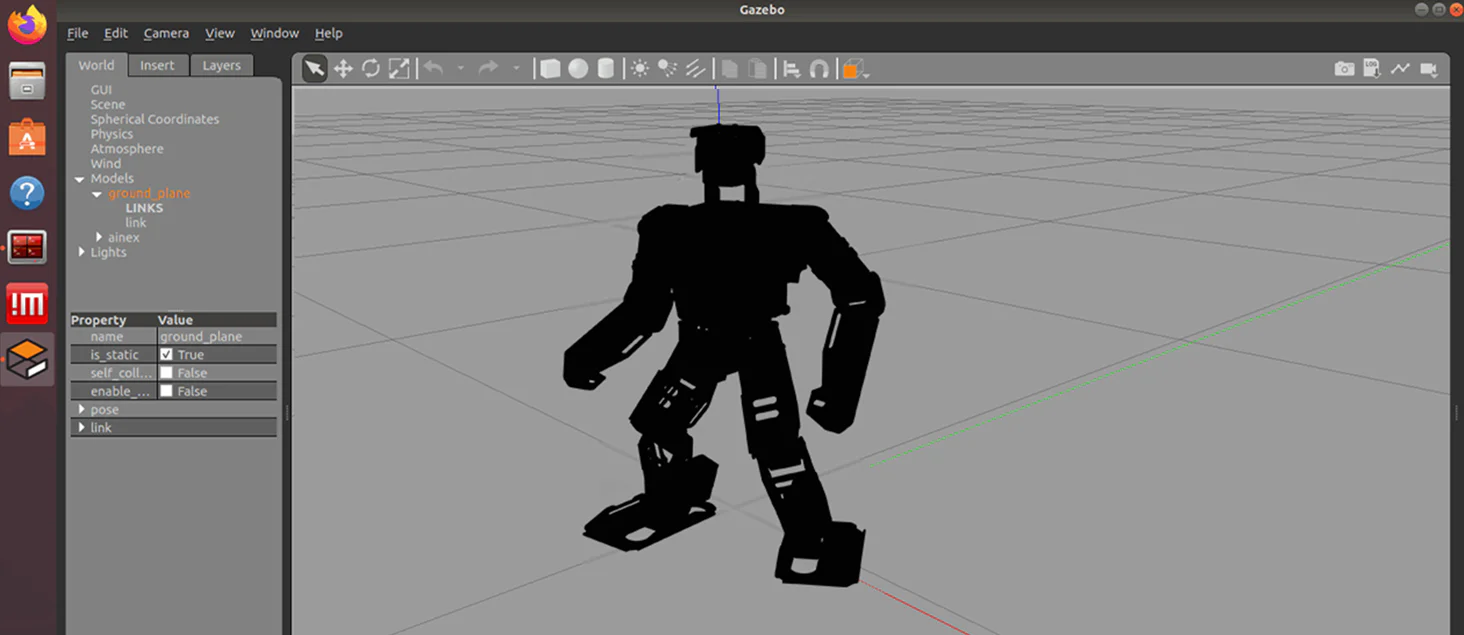Open the plot graph tool
1464x635 pixels.
(x=1400, y=68)
